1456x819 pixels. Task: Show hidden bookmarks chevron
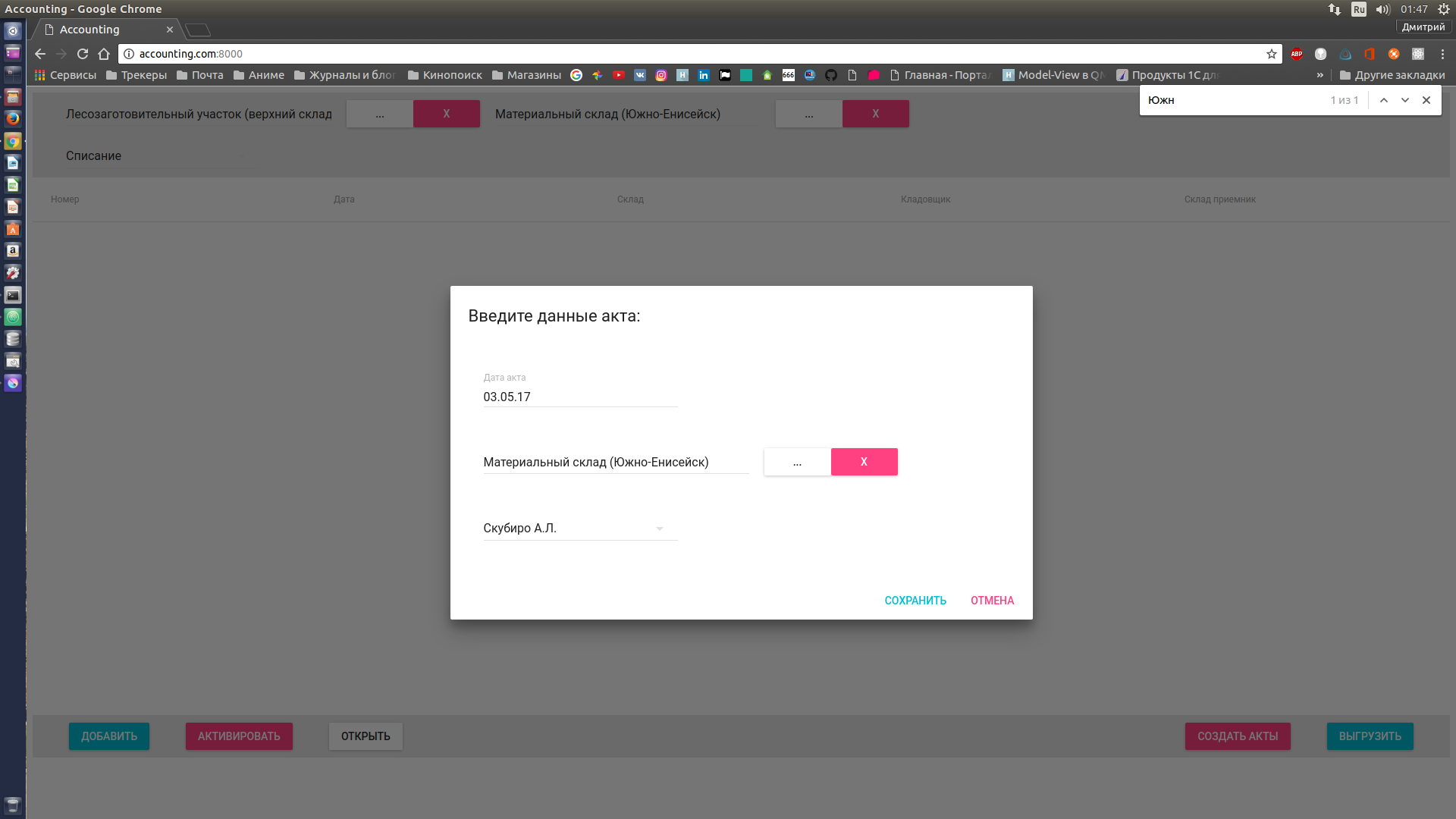[x=1319, y=75]
